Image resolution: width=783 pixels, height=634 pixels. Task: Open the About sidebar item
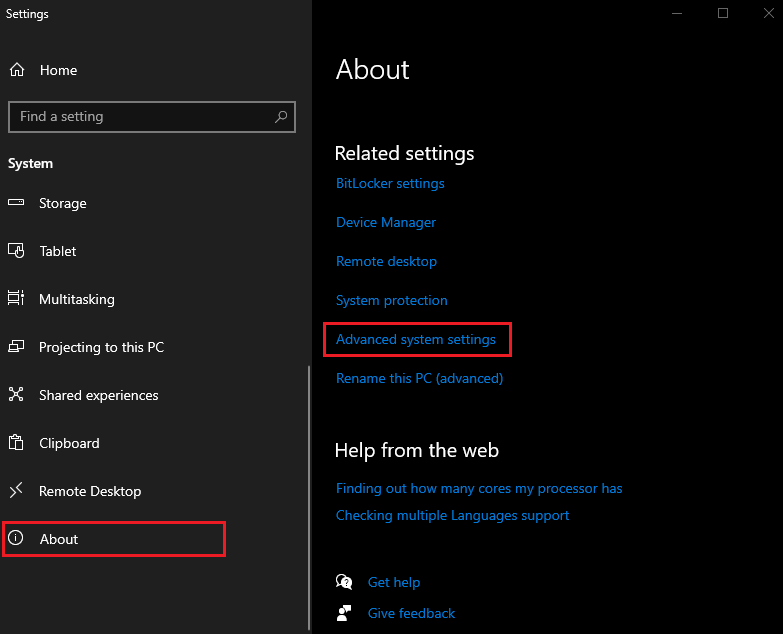114,539
